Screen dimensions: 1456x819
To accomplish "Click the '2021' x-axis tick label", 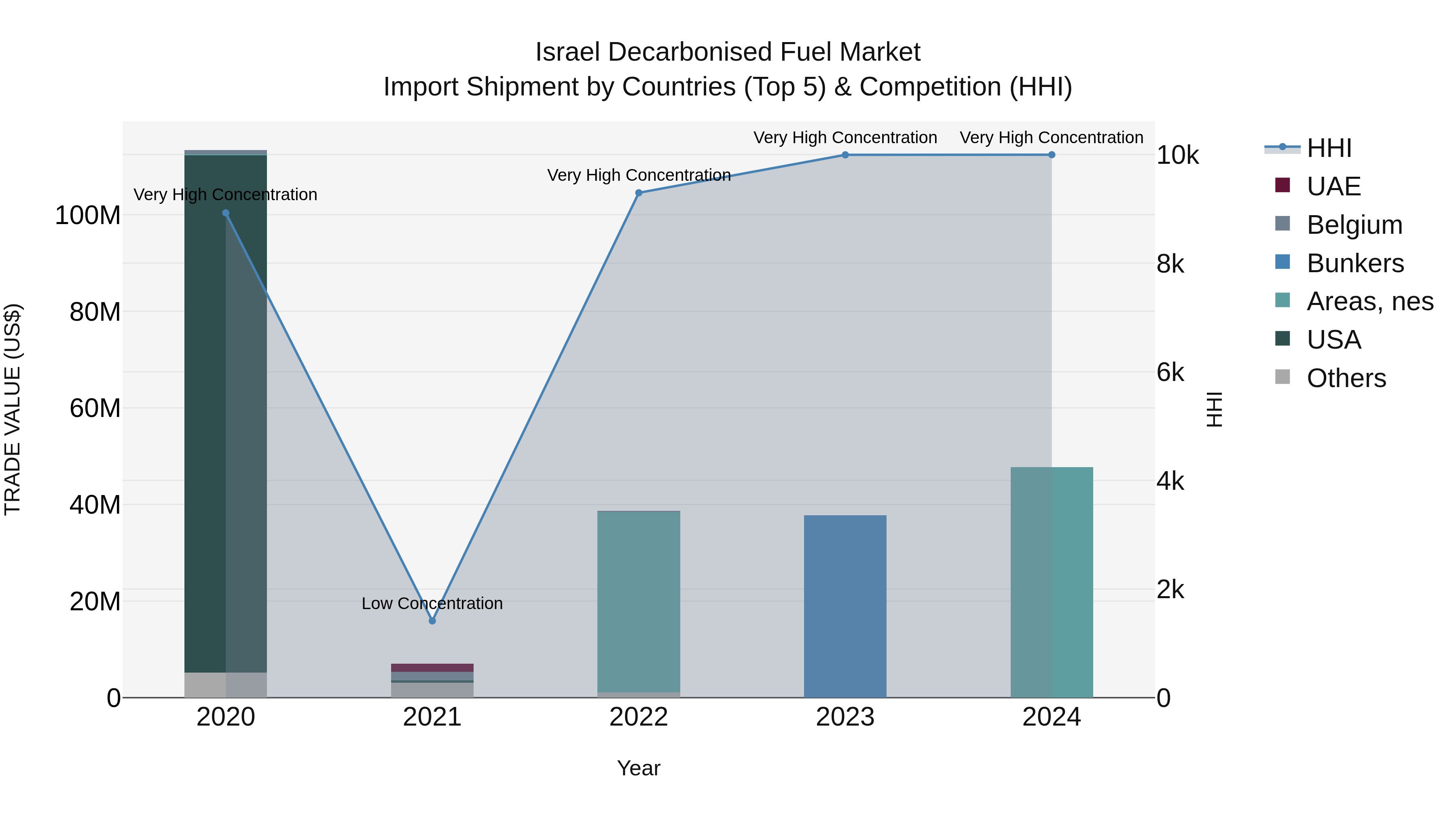I will pos(432,717).
